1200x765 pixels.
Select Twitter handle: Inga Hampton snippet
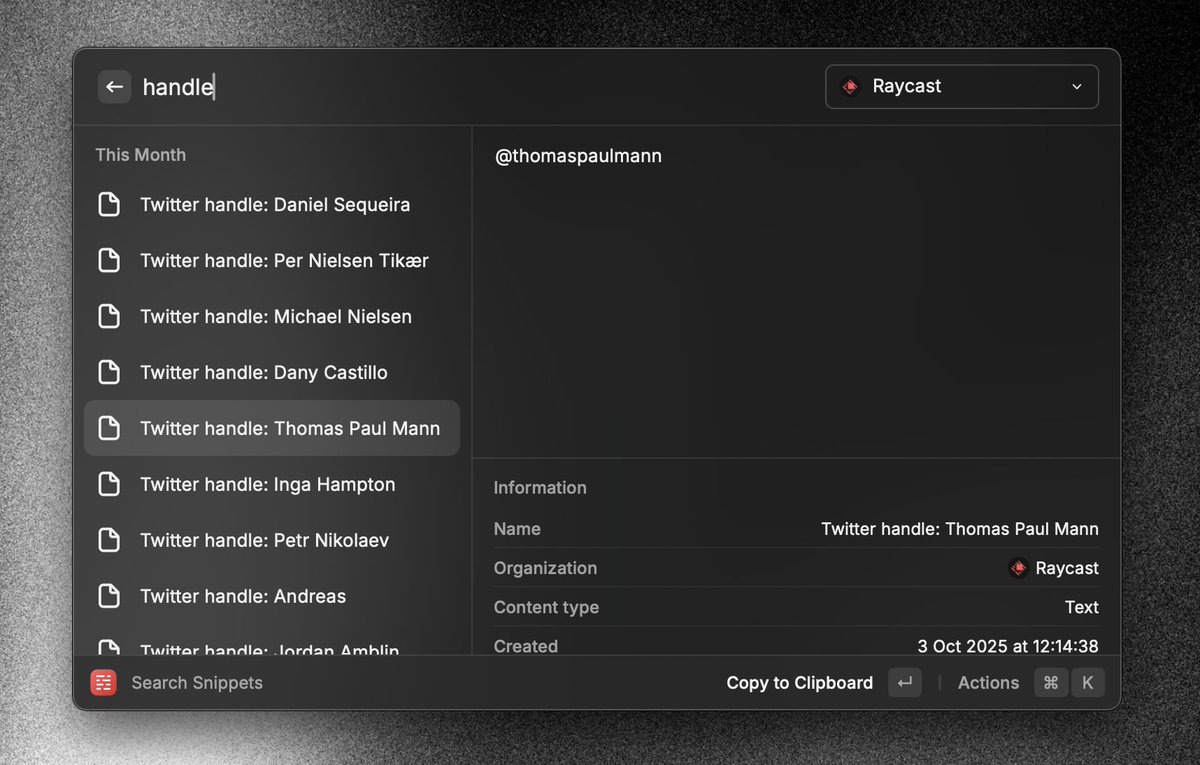272,485
